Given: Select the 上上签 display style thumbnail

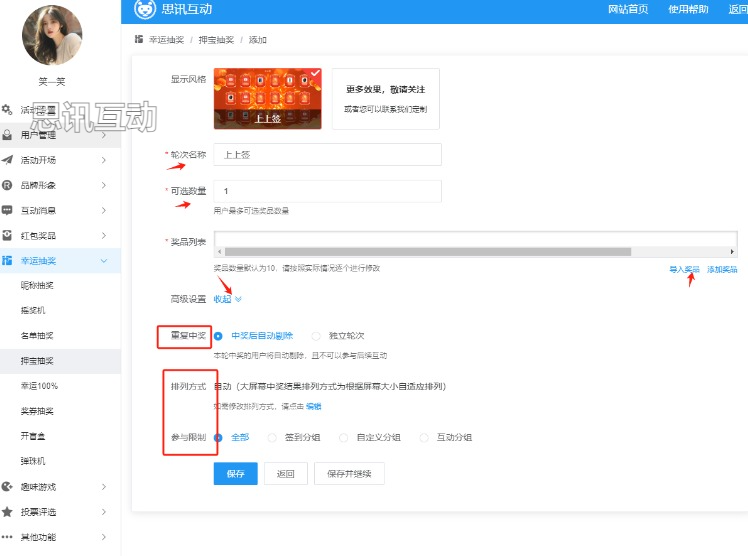Looking at the screenshot, I should pyautogui.click(x=268, y=99).
